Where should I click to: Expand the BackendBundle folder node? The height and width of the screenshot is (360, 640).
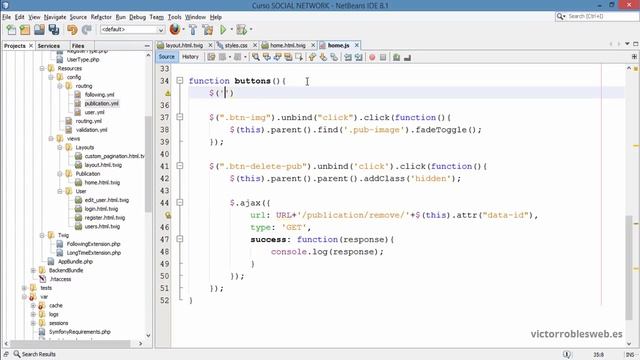click(33, 270)
